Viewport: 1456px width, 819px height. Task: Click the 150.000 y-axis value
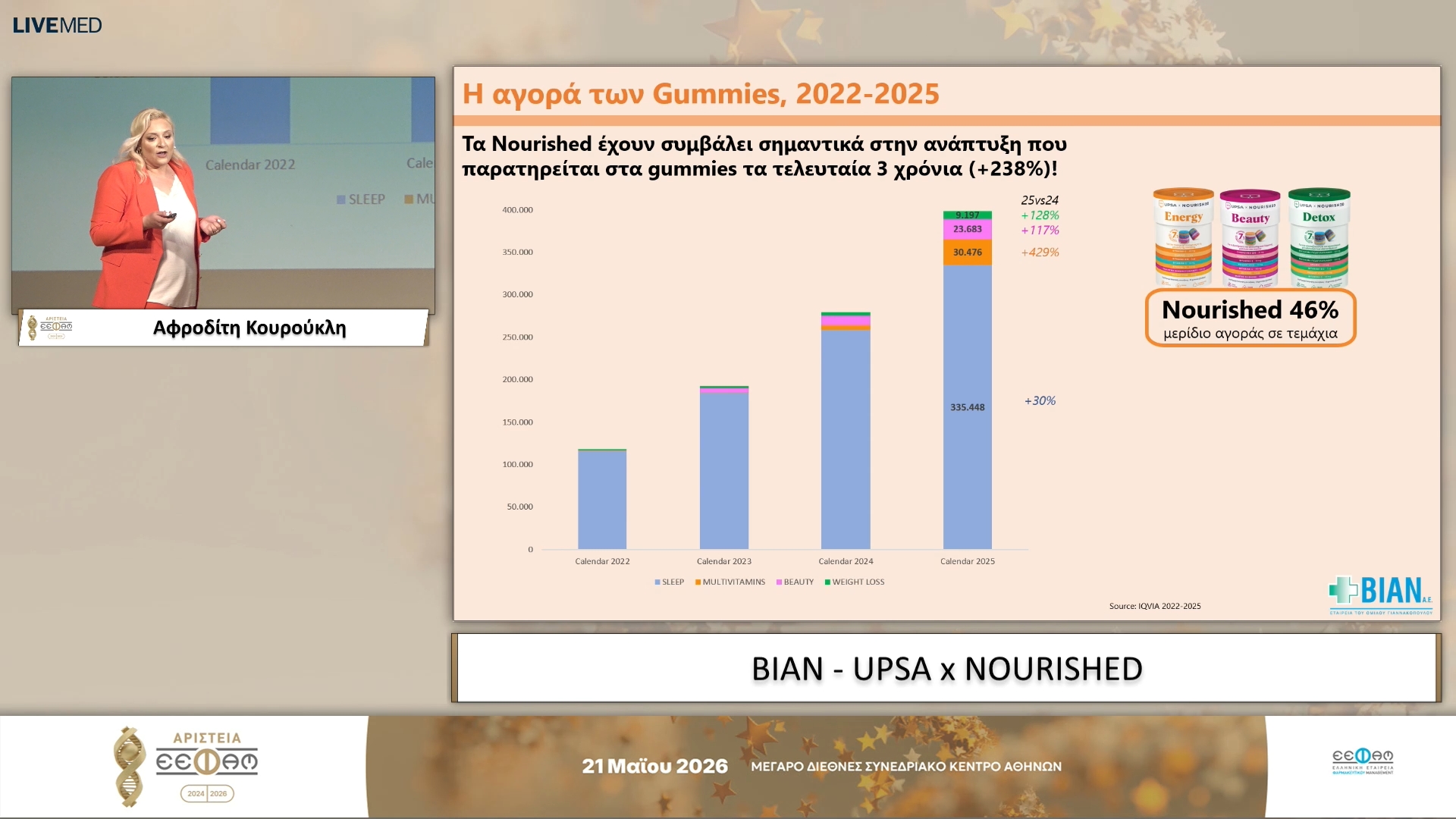pyautogui.click(x=517, y=422)
